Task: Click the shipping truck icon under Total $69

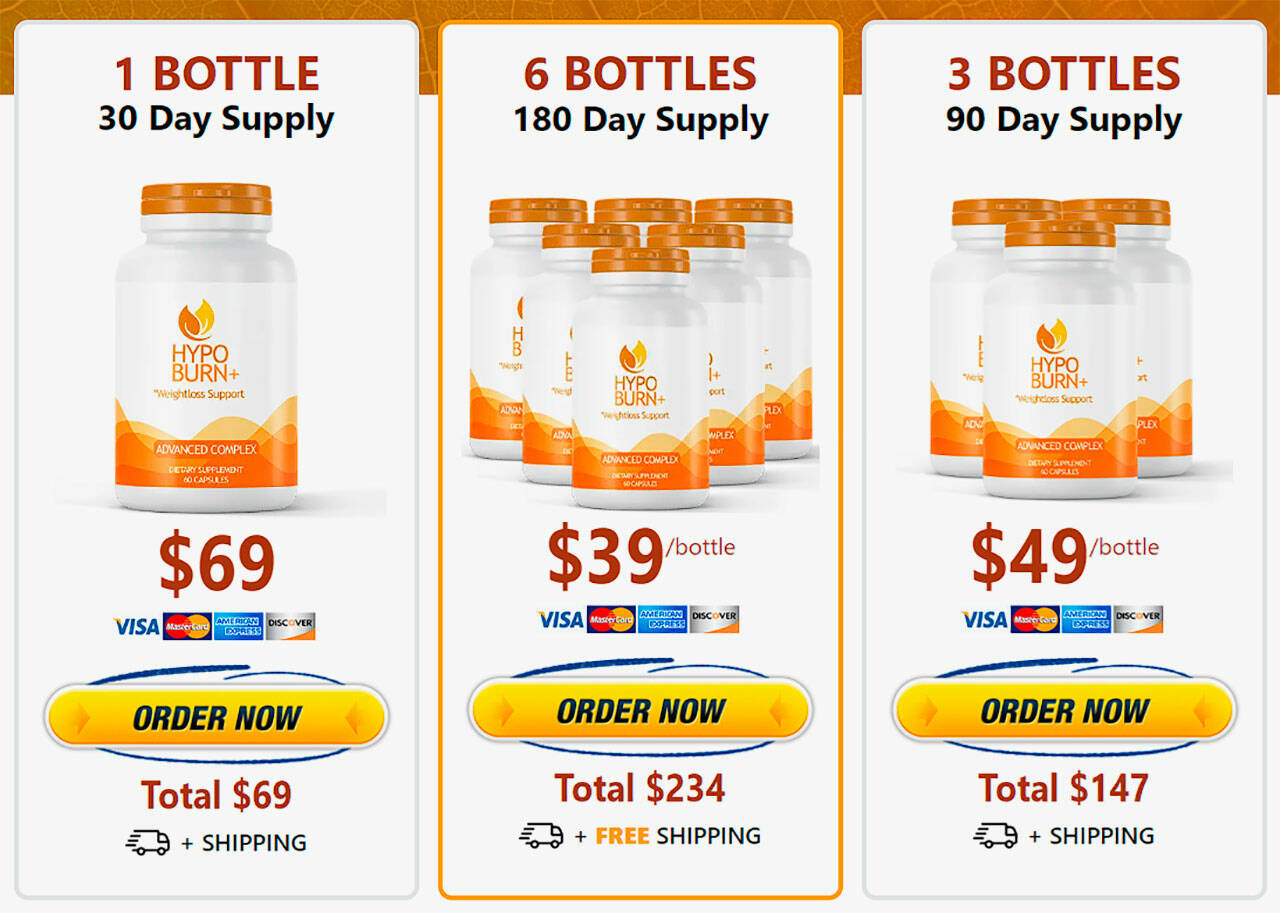Action: pyautogui.click(x=148, y=843)
